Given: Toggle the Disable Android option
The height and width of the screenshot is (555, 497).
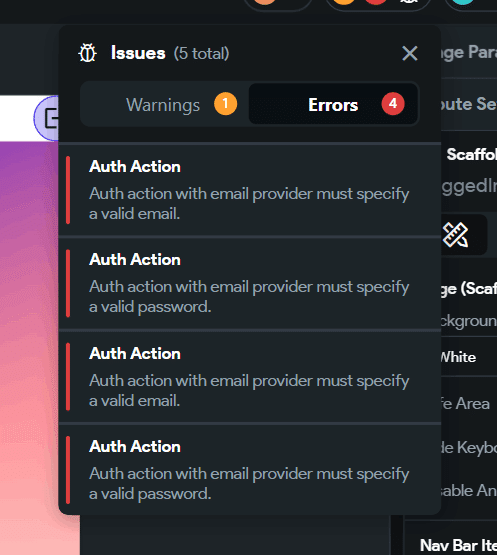Looking at the screenshot, I should pos(468,491).
